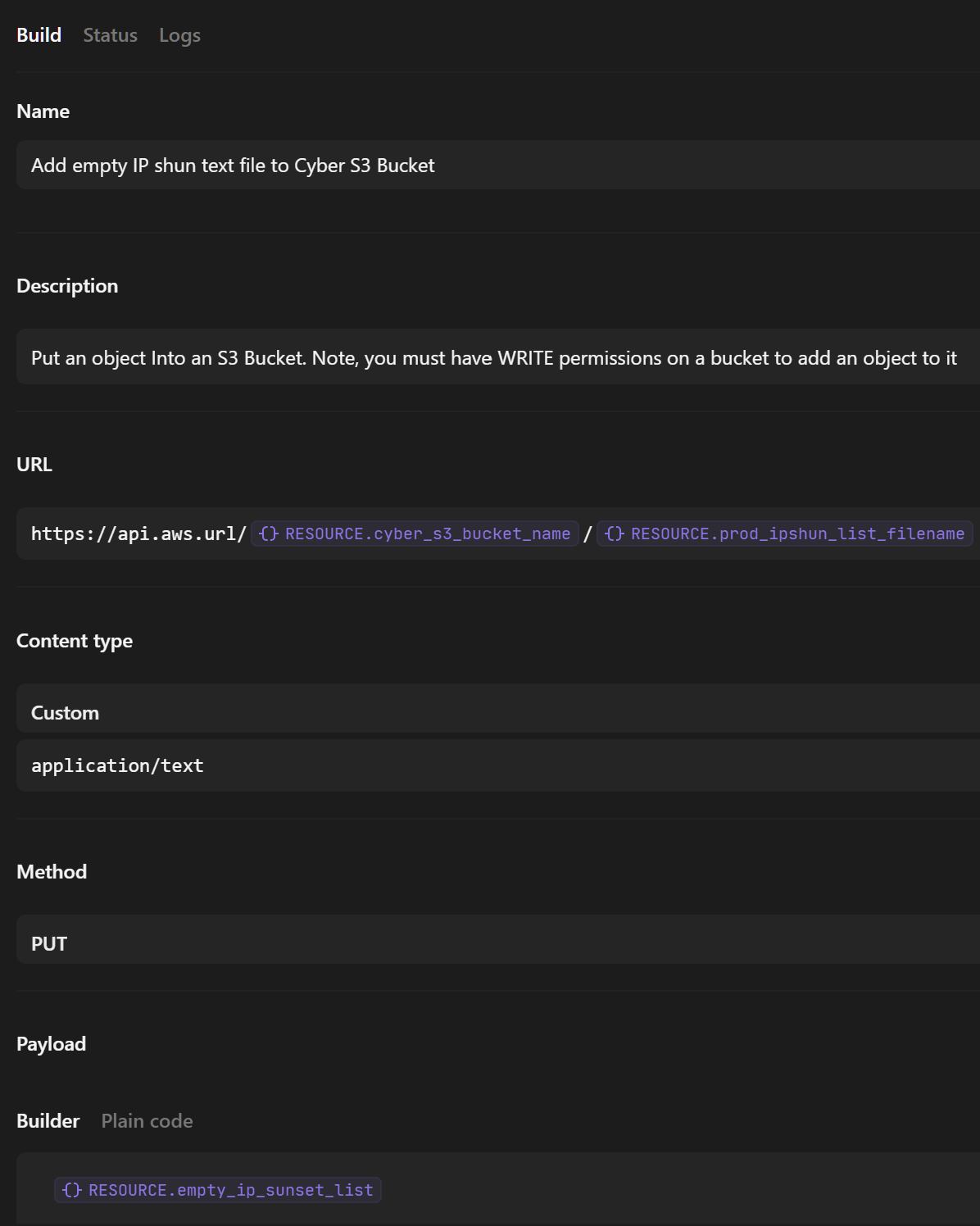Click the braces icon on cyber_s3_bucket_name pill

(268, 534)
